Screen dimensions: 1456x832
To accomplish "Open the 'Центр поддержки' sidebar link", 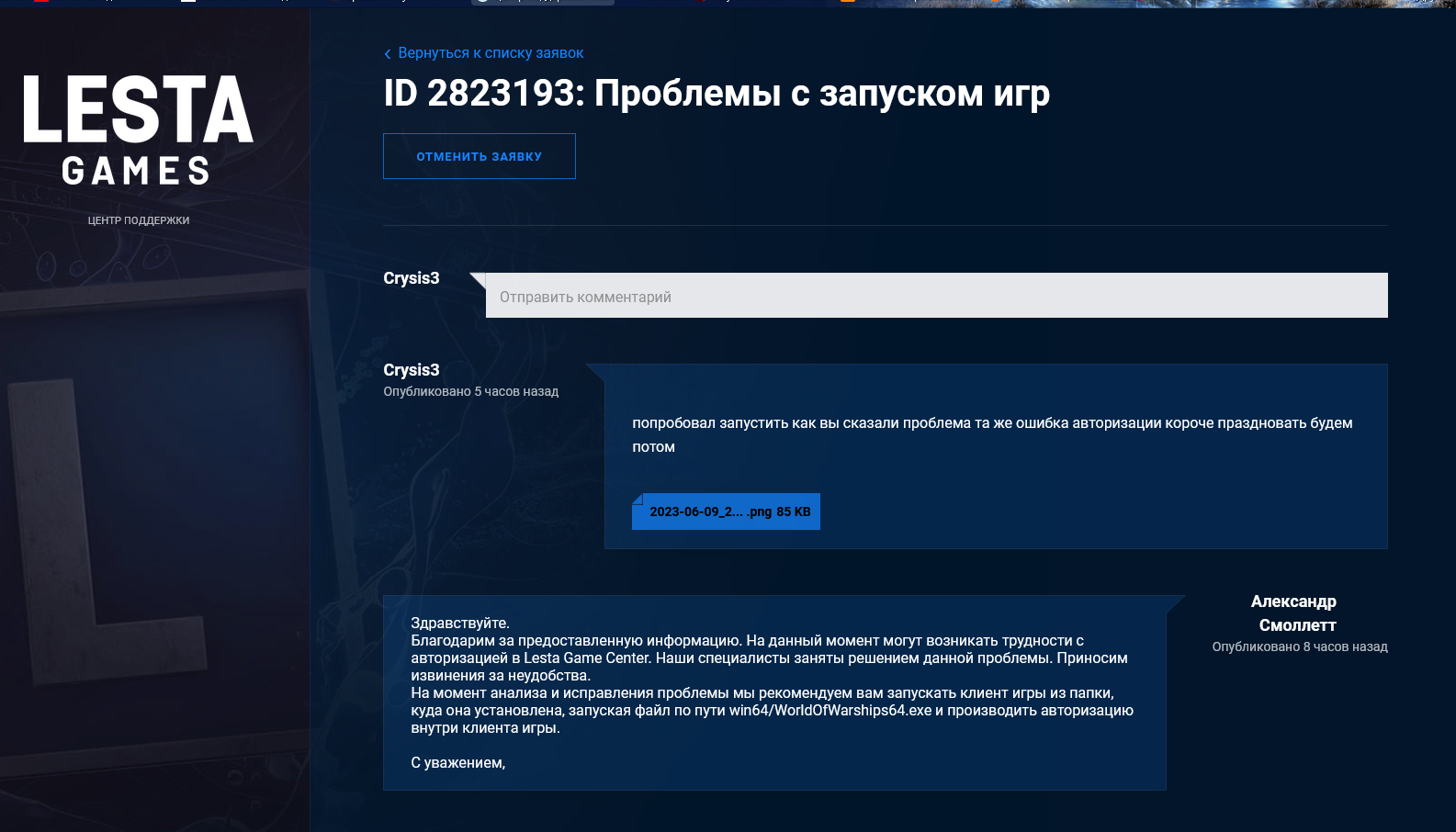I will pyautogui.click(x=139, y=220).
